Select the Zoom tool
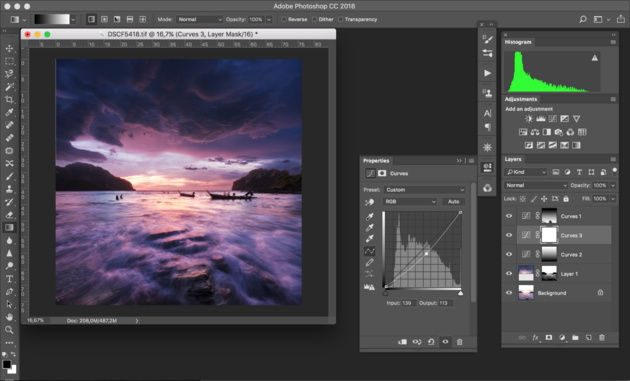Viewport: 630px width, 381px height. [x=9, y=330]
